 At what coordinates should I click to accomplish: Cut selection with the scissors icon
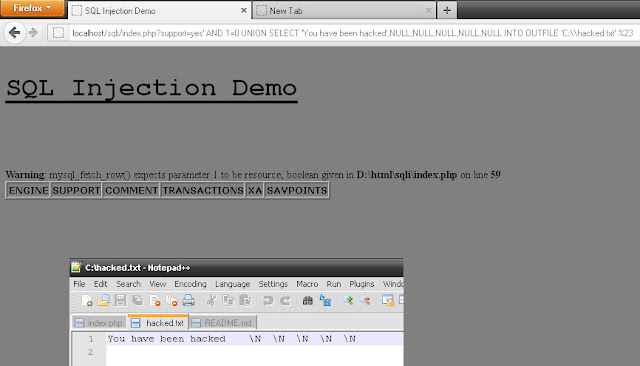(x=211, y=301)
